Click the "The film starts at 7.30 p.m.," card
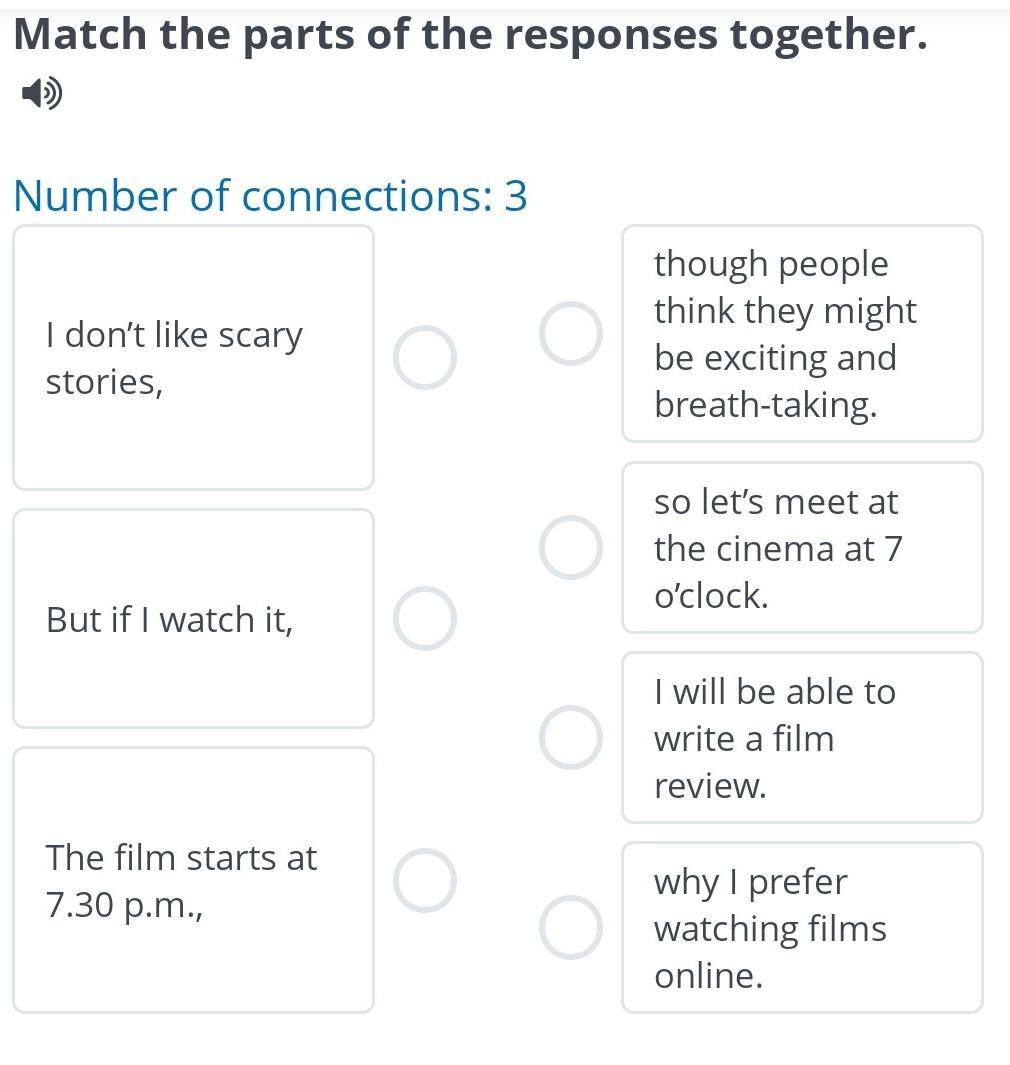The width and height of the screenshot is (1010, 1065). (x=194, y=880)
